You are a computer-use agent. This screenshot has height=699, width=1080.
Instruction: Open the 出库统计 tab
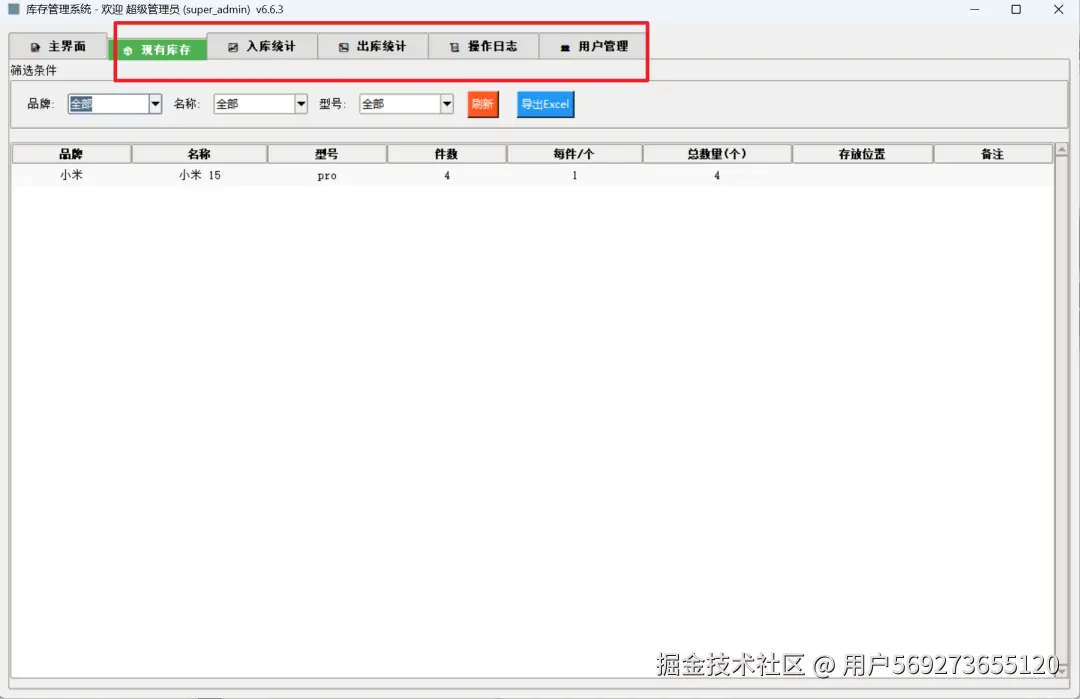click(373, 47)
